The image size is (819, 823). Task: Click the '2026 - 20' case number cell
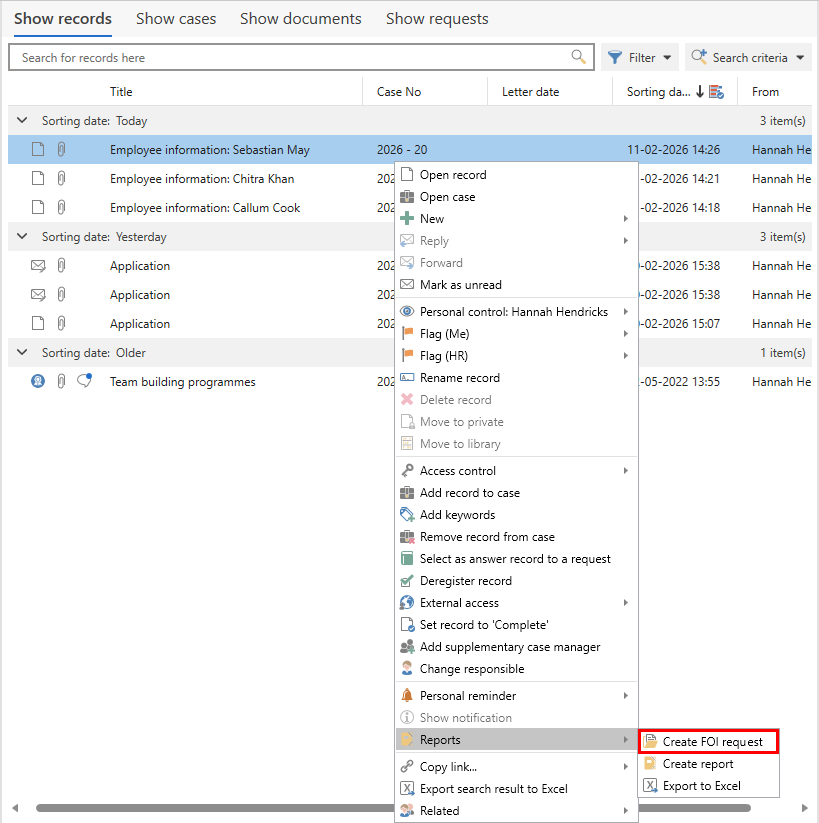(x=402, y=150)
